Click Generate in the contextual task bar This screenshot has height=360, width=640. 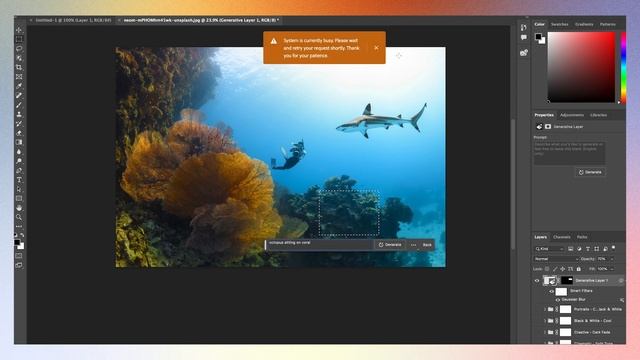390,245
